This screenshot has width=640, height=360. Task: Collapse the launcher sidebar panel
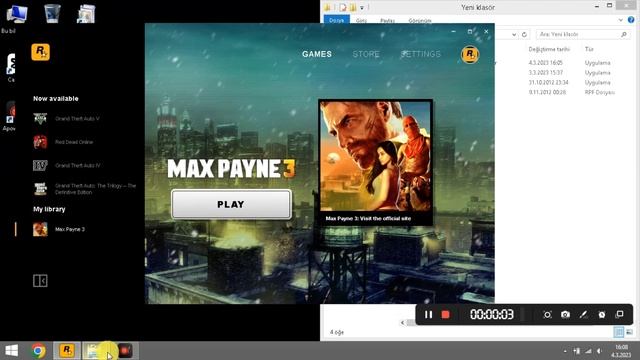[x=40, y=281]
